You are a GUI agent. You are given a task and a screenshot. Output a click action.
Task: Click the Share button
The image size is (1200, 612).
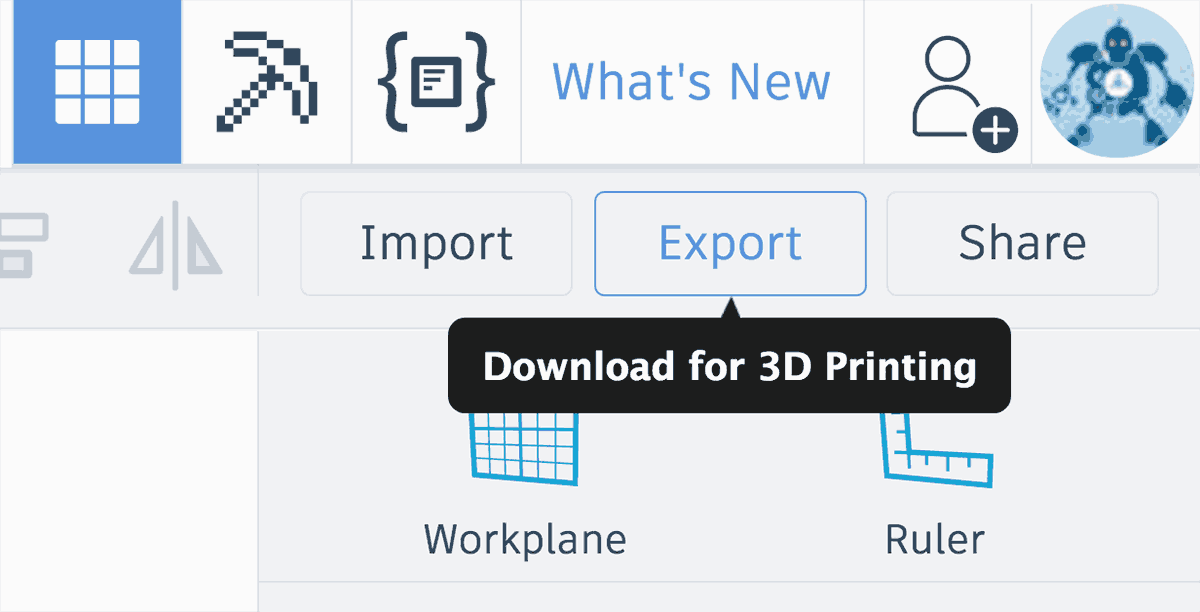tap(1022, 243)
